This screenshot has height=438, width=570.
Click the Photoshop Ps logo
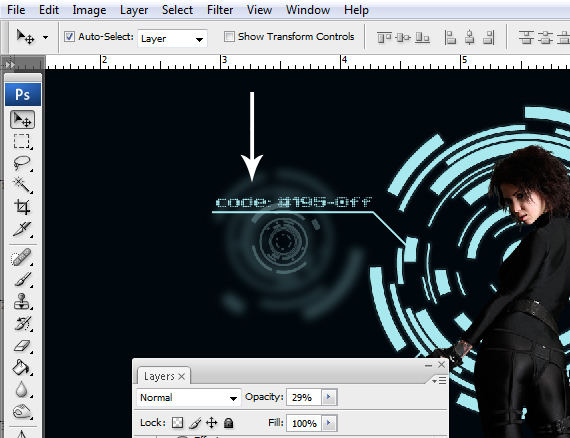pos(23,94)
